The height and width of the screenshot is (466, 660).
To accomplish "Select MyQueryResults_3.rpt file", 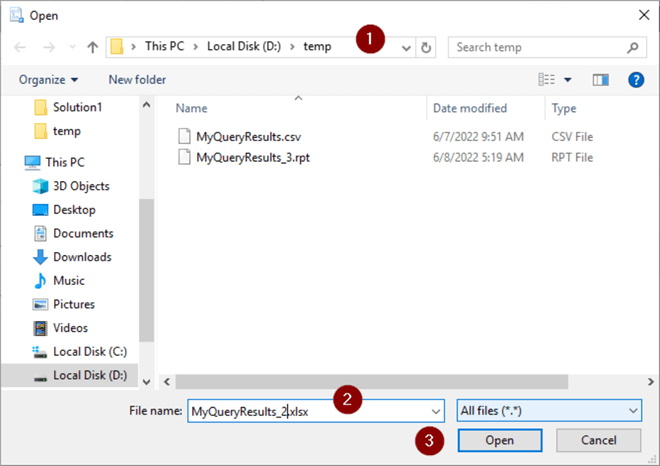I will pos(253,157).
